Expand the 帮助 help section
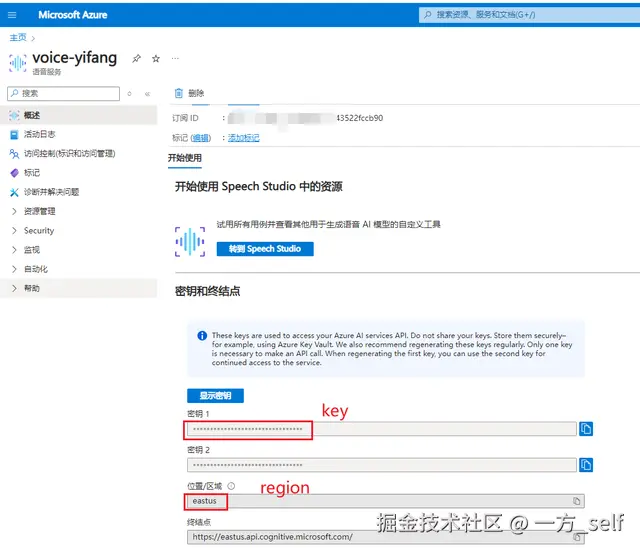The image size is (640, 551). point(78,288)
